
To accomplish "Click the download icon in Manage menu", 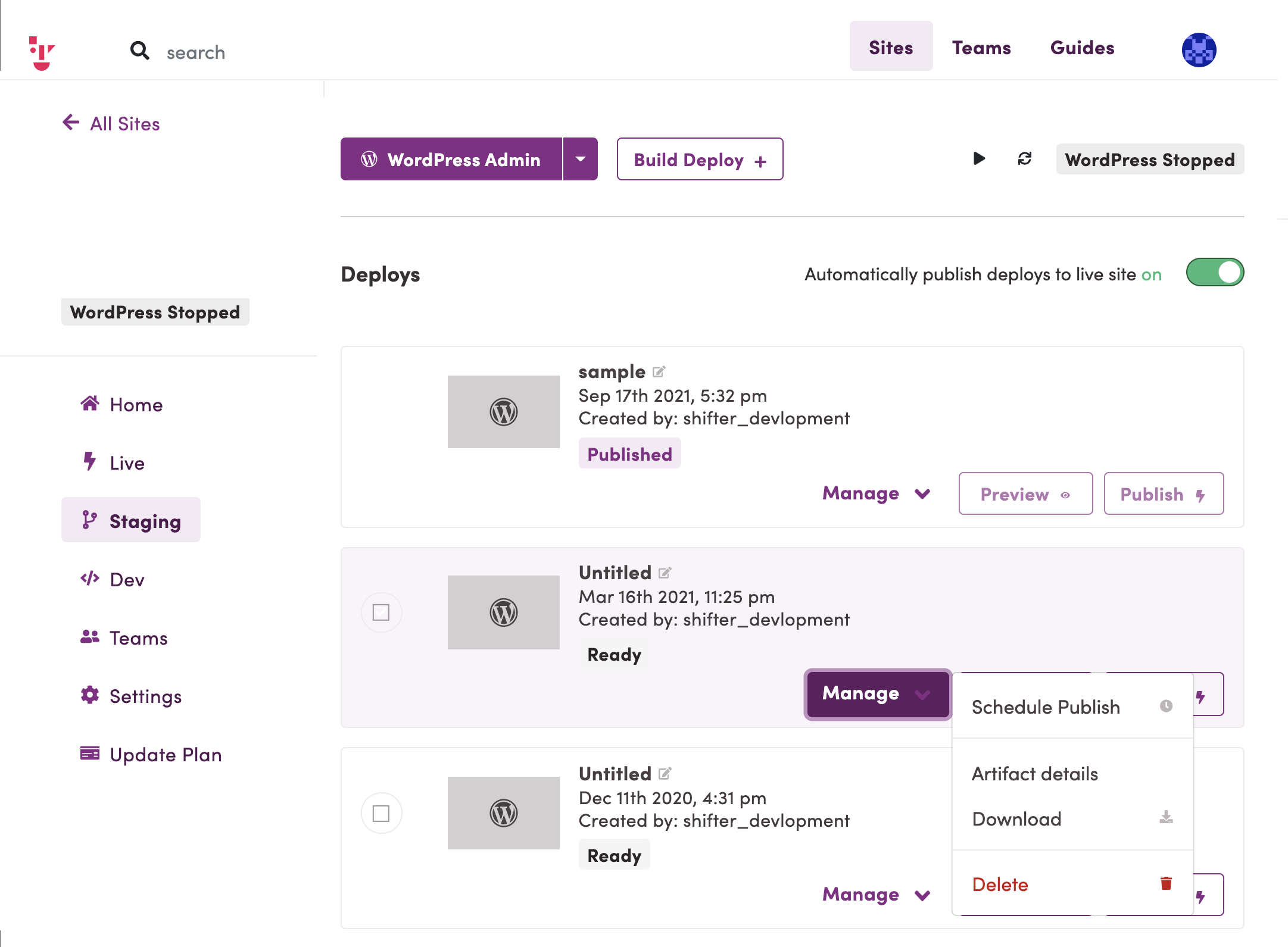I will click(x=1166, y=817).
